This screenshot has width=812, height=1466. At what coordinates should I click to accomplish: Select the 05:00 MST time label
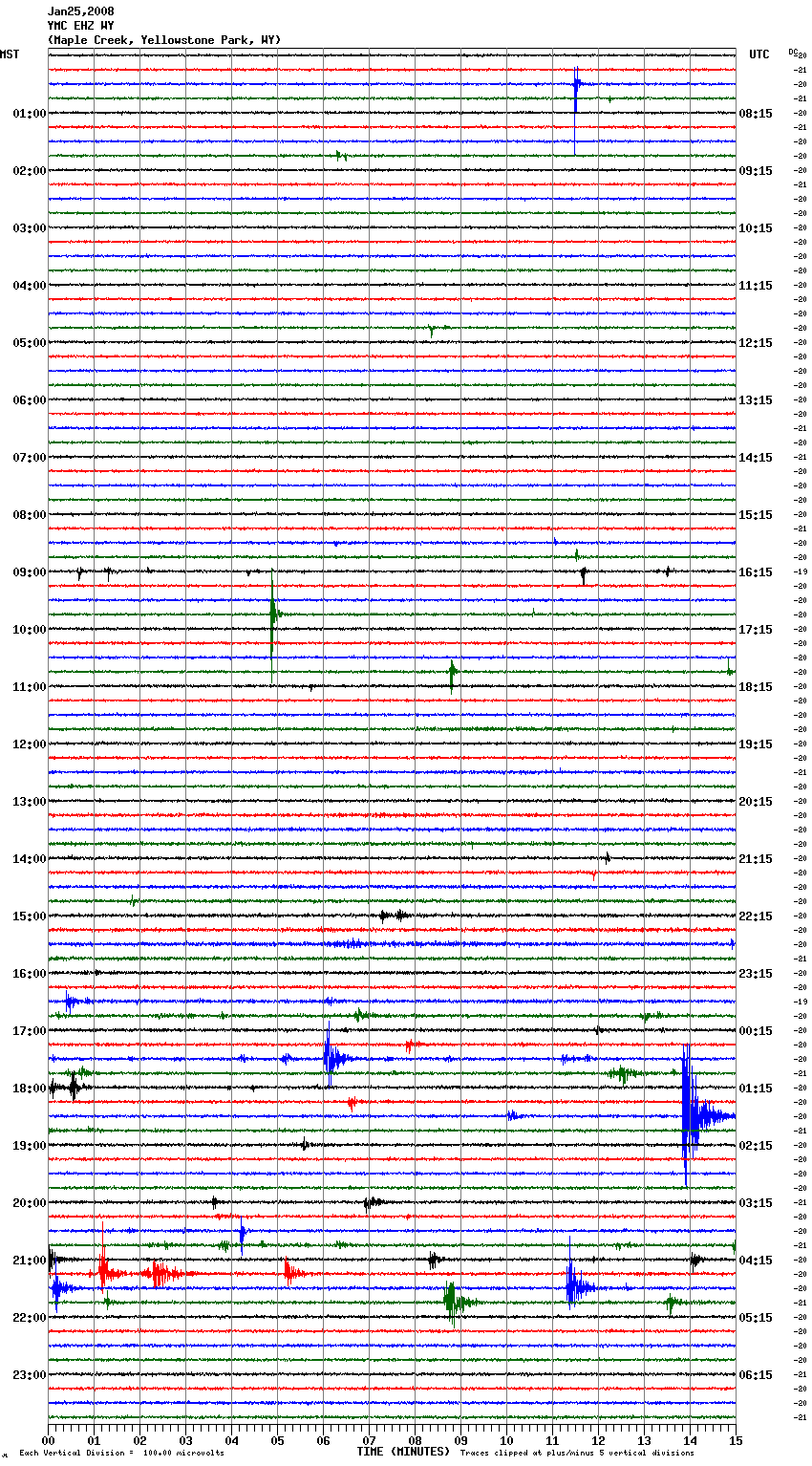click(30, 343)
